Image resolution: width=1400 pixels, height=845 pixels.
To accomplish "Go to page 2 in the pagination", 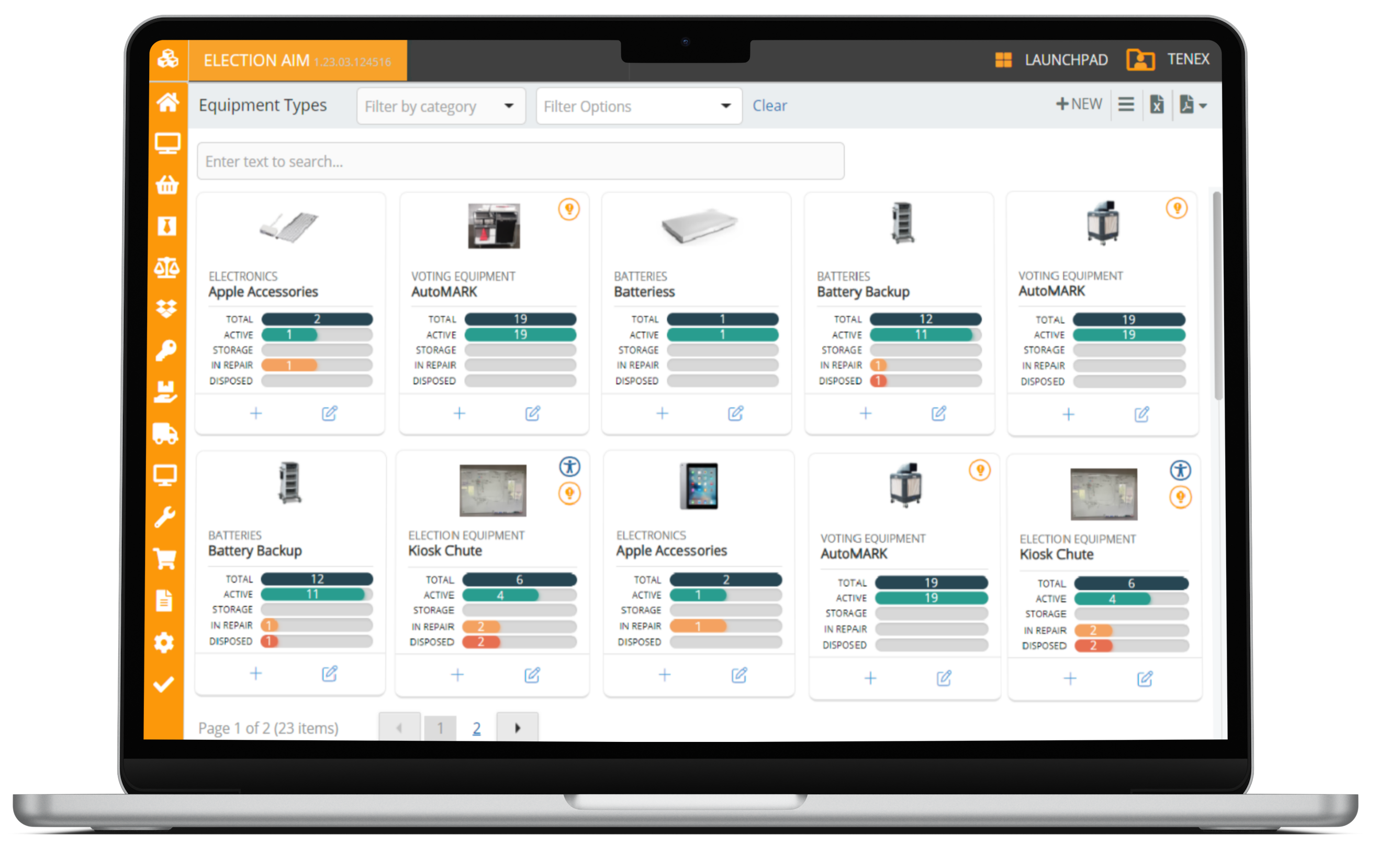I will click(x=476, y=728).
